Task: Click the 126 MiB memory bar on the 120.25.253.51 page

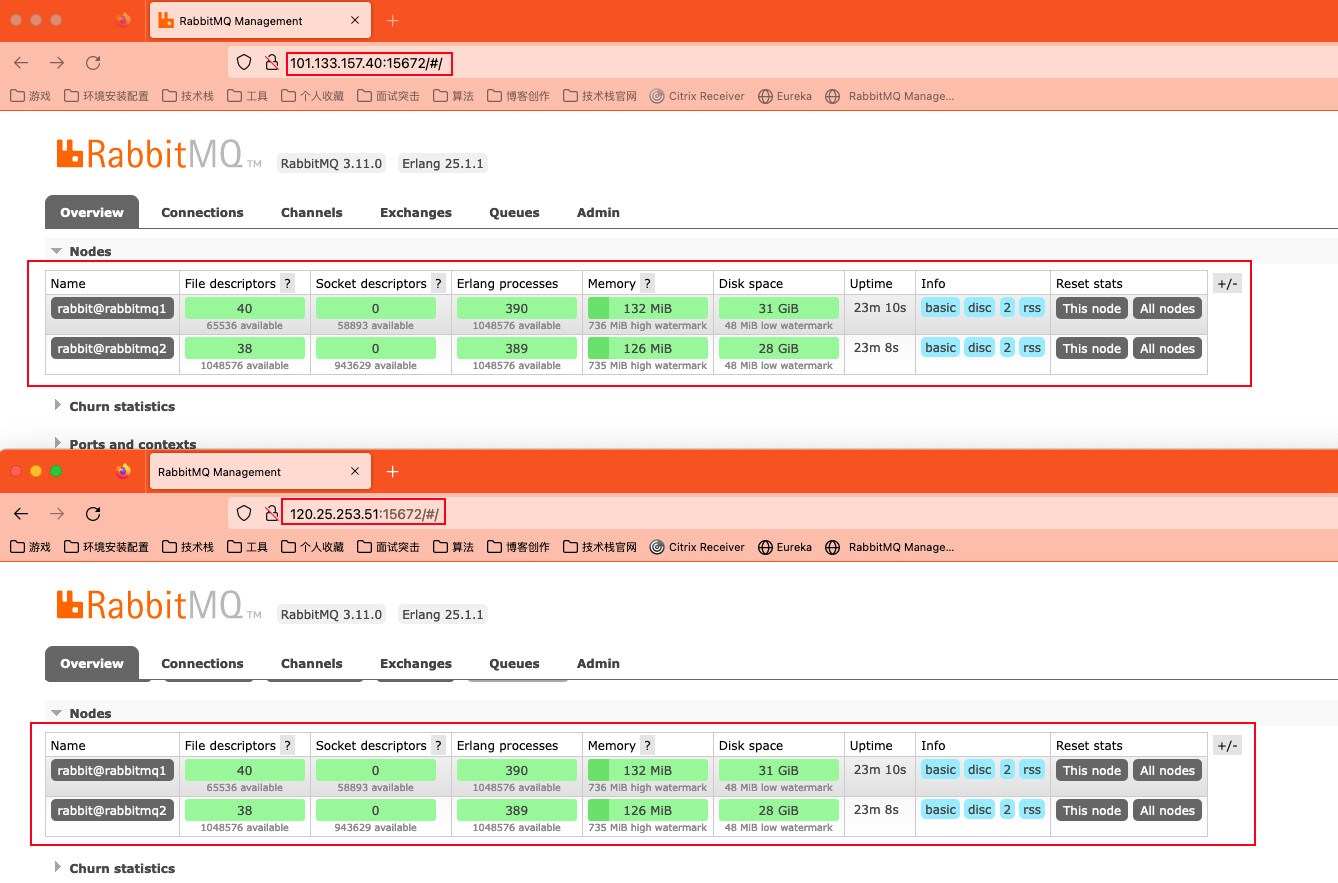Action: pos(648,810)
